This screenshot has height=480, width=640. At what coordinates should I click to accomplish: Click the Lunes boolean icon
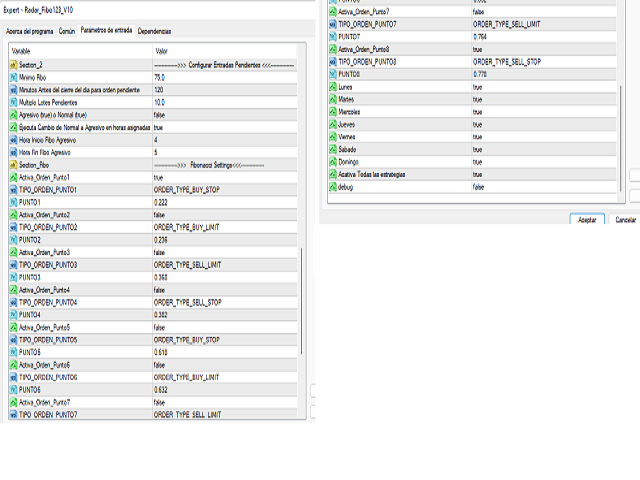click(x=333, y=87)
